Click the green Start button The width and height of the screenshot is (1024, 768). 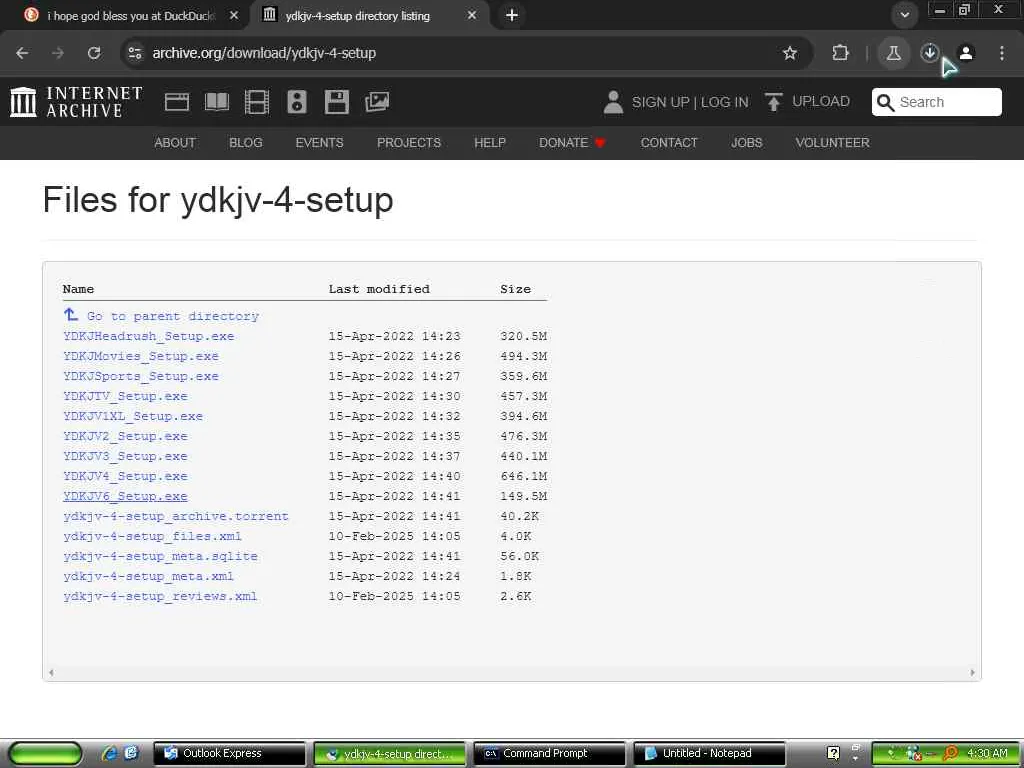pos(45,754)
